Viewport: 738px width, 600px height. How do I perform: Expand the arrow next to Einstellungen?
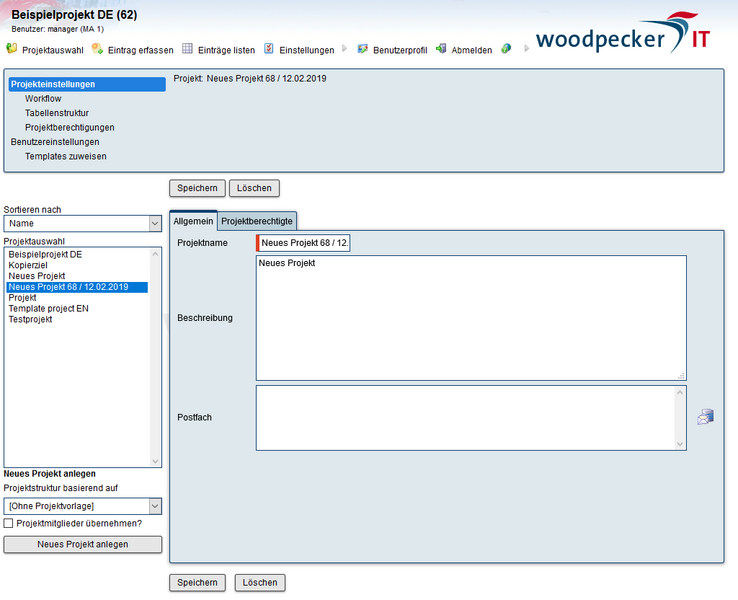pyautogui.click(x=345, y=49)
